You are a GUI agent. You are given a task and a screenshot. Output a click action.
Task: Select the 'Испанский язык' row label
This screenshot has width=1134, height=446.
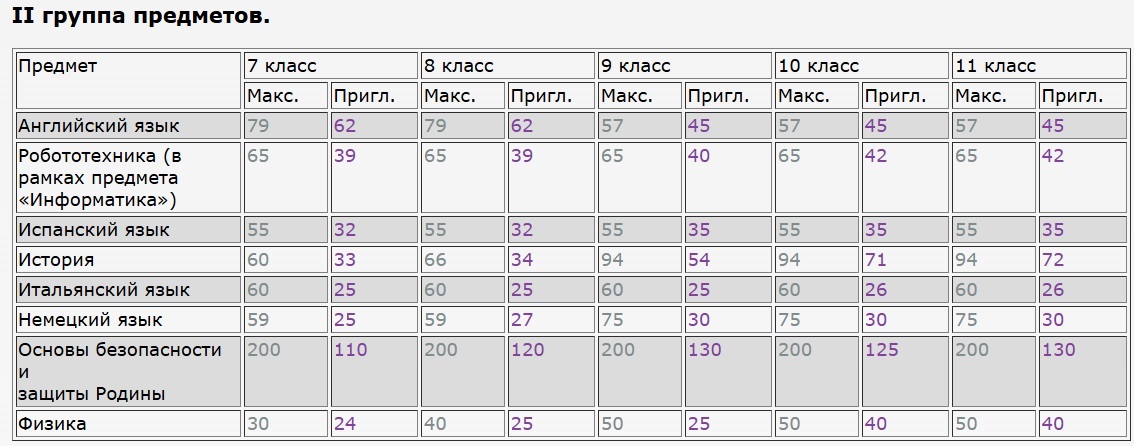pyautogui.click(x=94, y=230)
